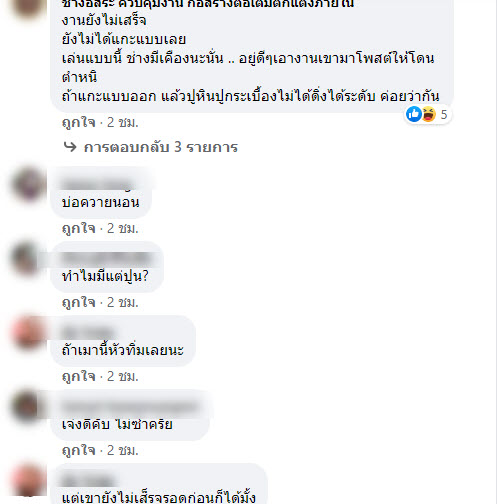Open blurred name above 'บ่อควายนอน'
Viewport: 497px width, 504px height.
98,184
